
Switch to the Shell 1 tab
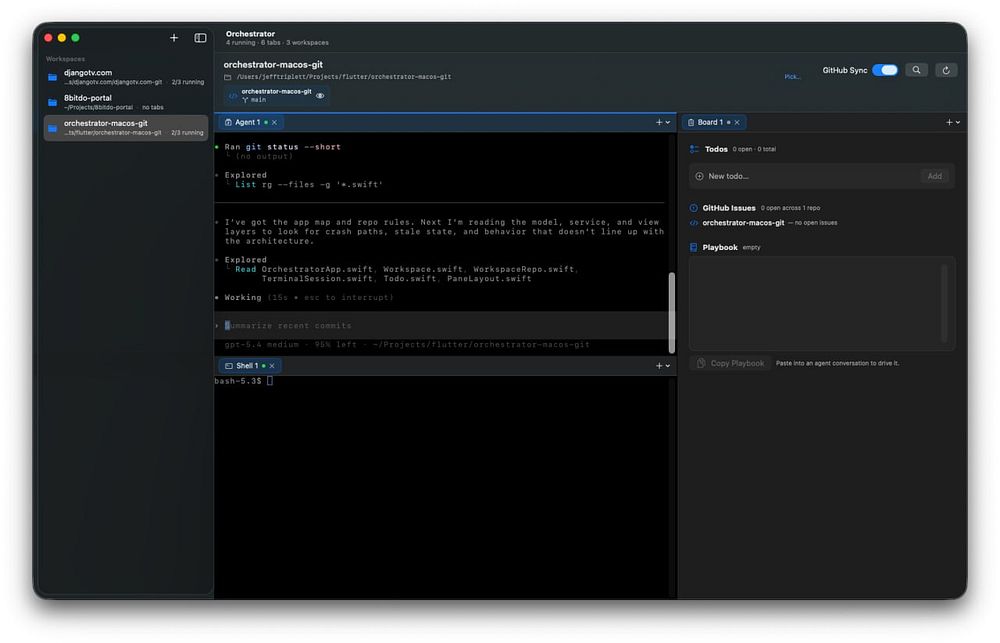coord(247,366)
